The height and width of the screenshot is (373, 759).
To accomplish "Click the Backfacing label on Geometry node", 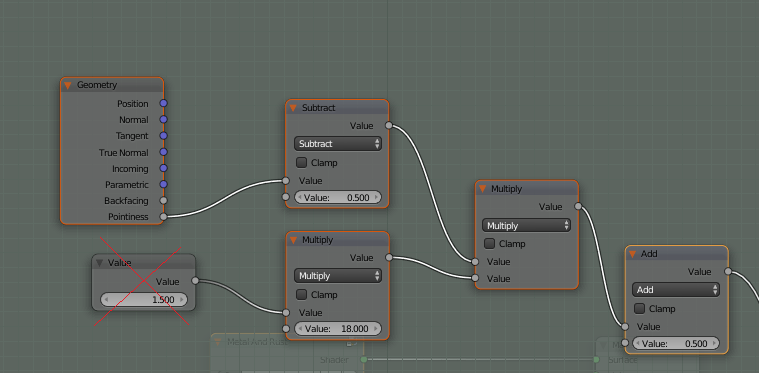I will pyautogui.click(x=126, y=200).
